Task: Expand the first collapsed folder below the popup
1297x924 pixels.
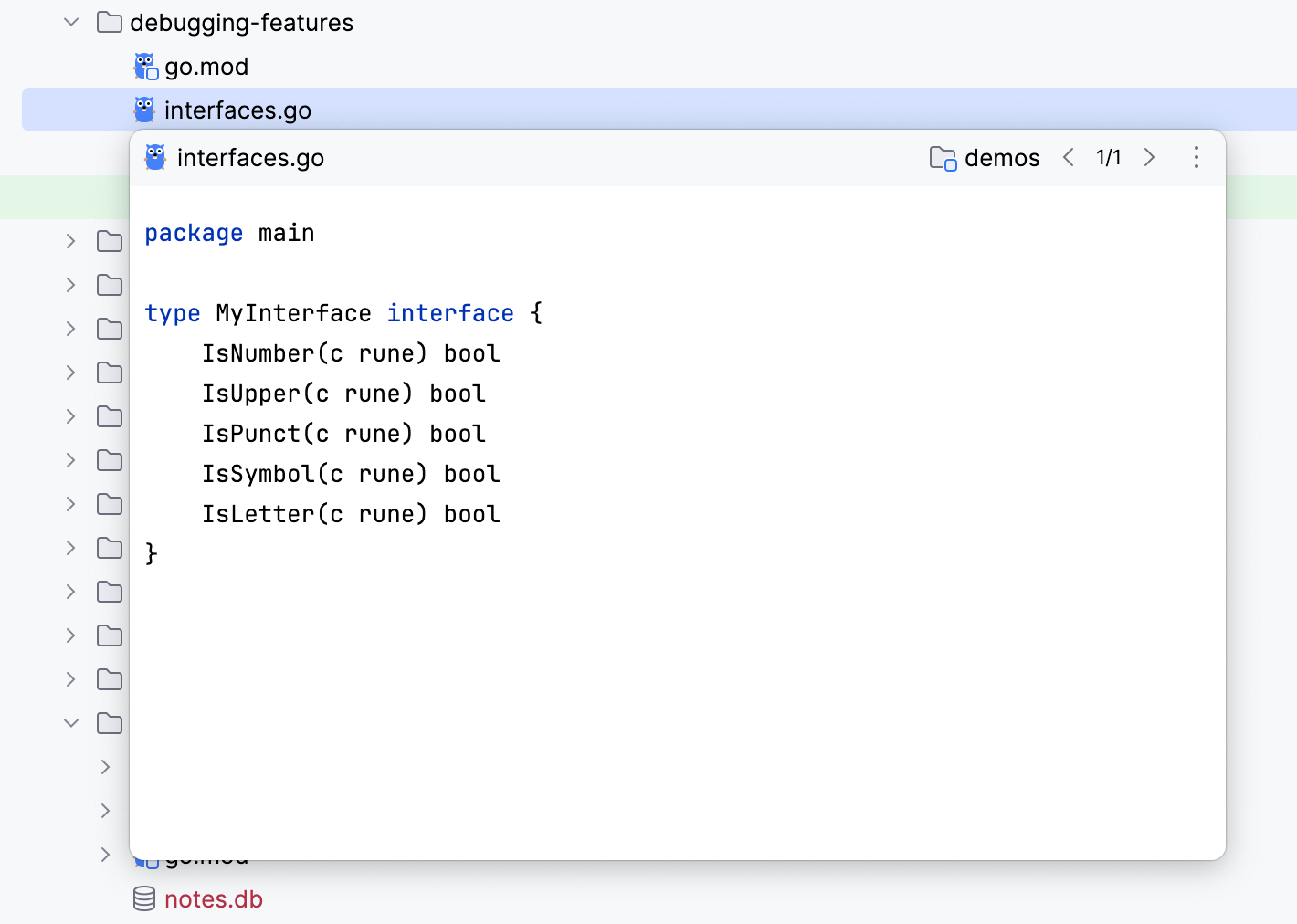Action: coord(70,241)
